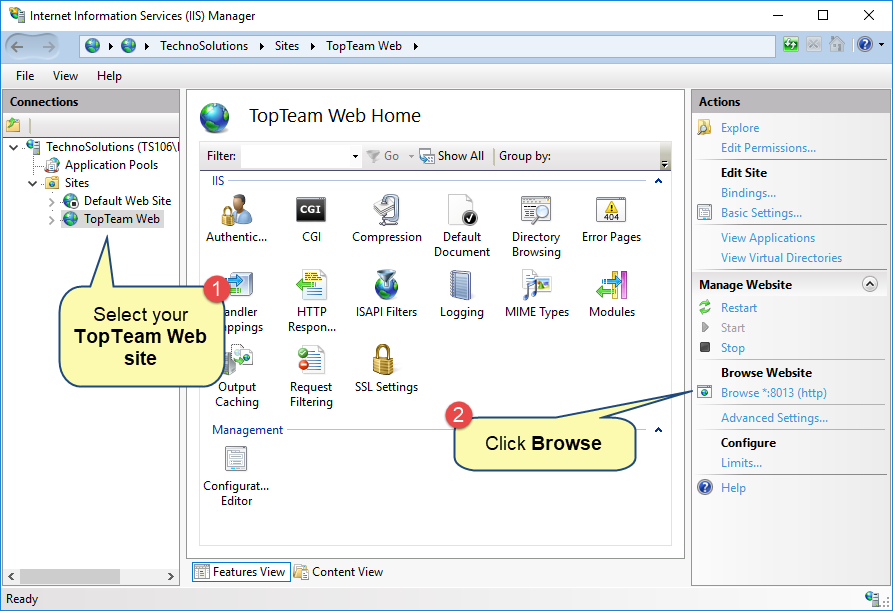Screen dimensions: 893x611
Task: Open the Filter dropdown arrow
Action: coord(355,156)
